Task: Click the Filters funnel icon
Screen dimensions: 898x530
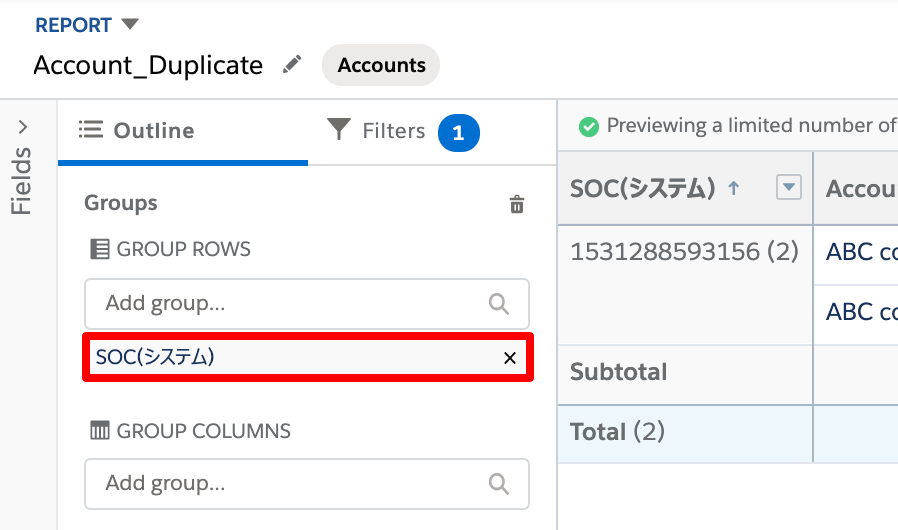Action: (338, 129)
